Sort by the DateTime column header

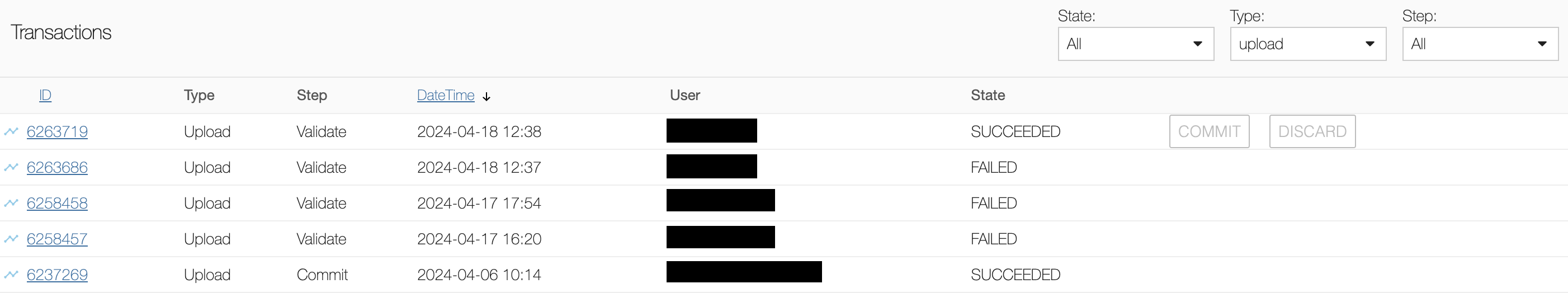(445, 95)
